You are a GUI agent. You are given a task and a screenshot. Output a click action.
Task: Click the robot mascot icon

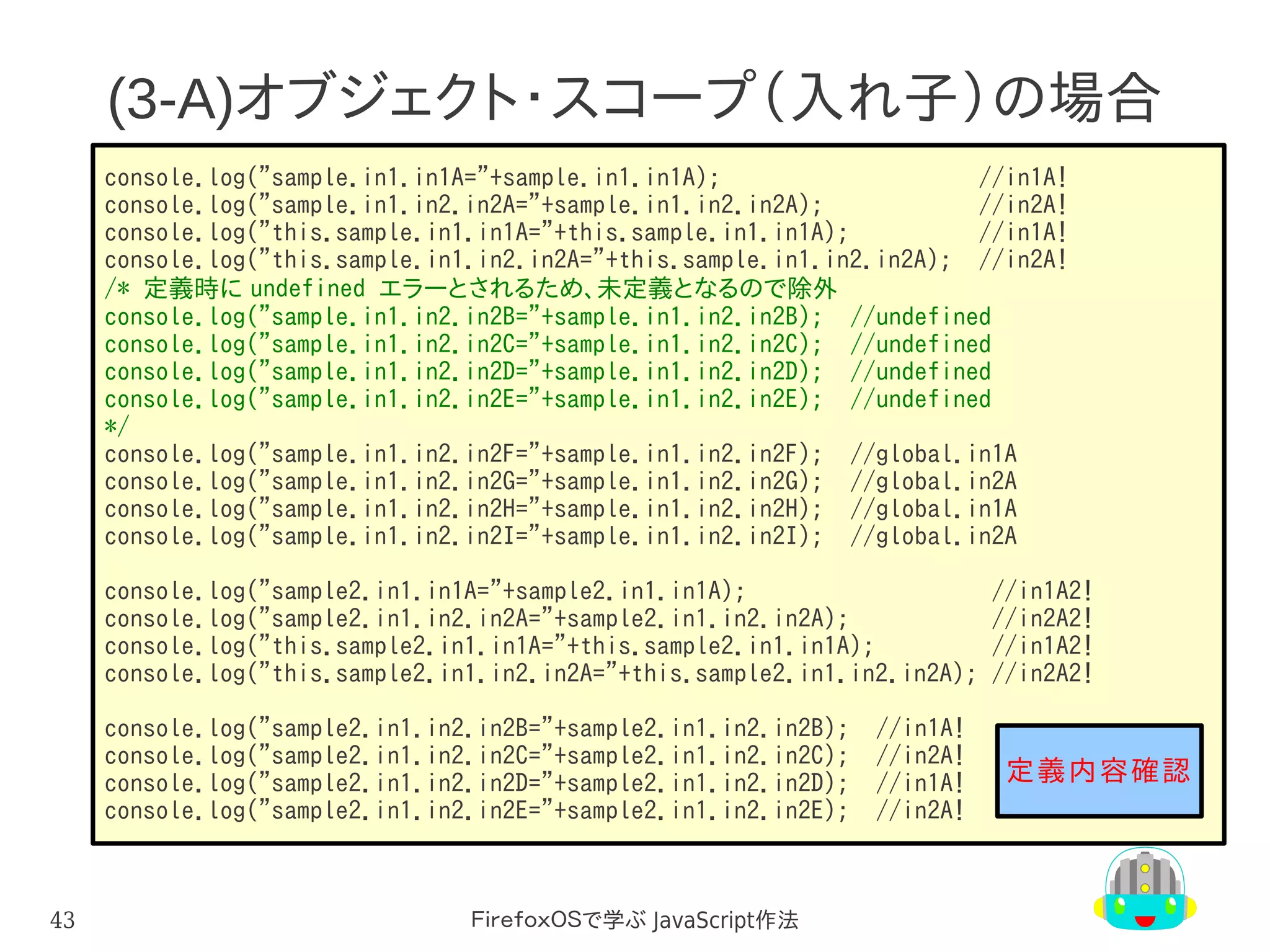1145,889
